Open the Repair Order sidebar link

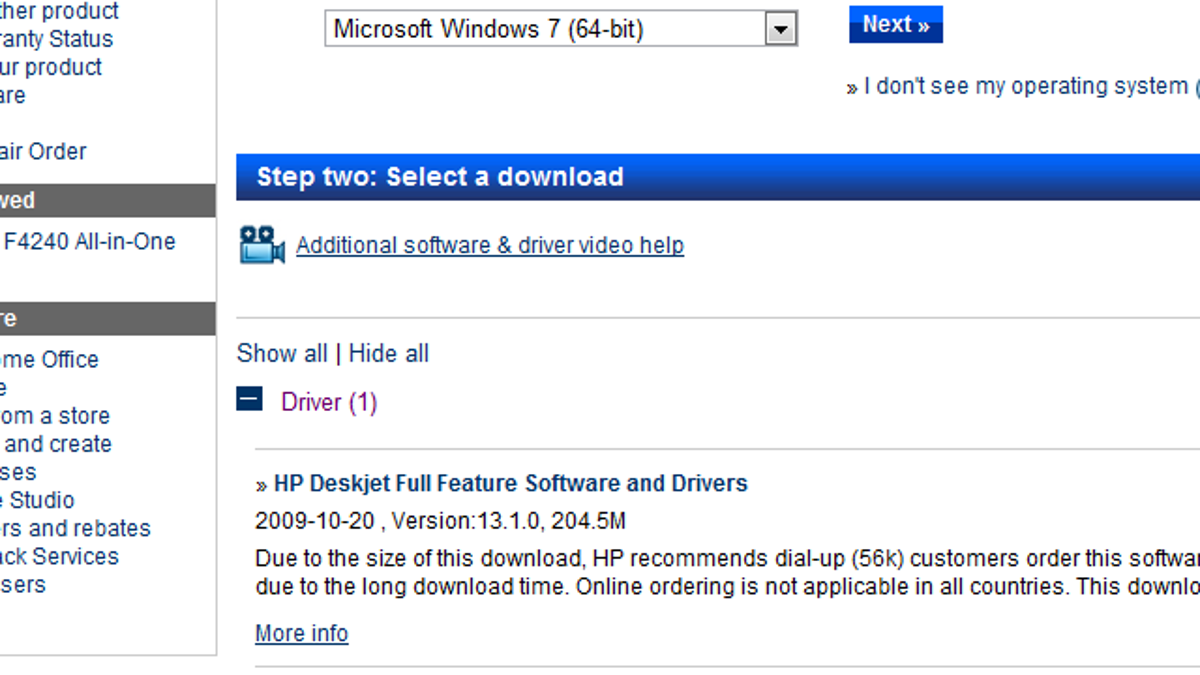(x=43, y=151)
